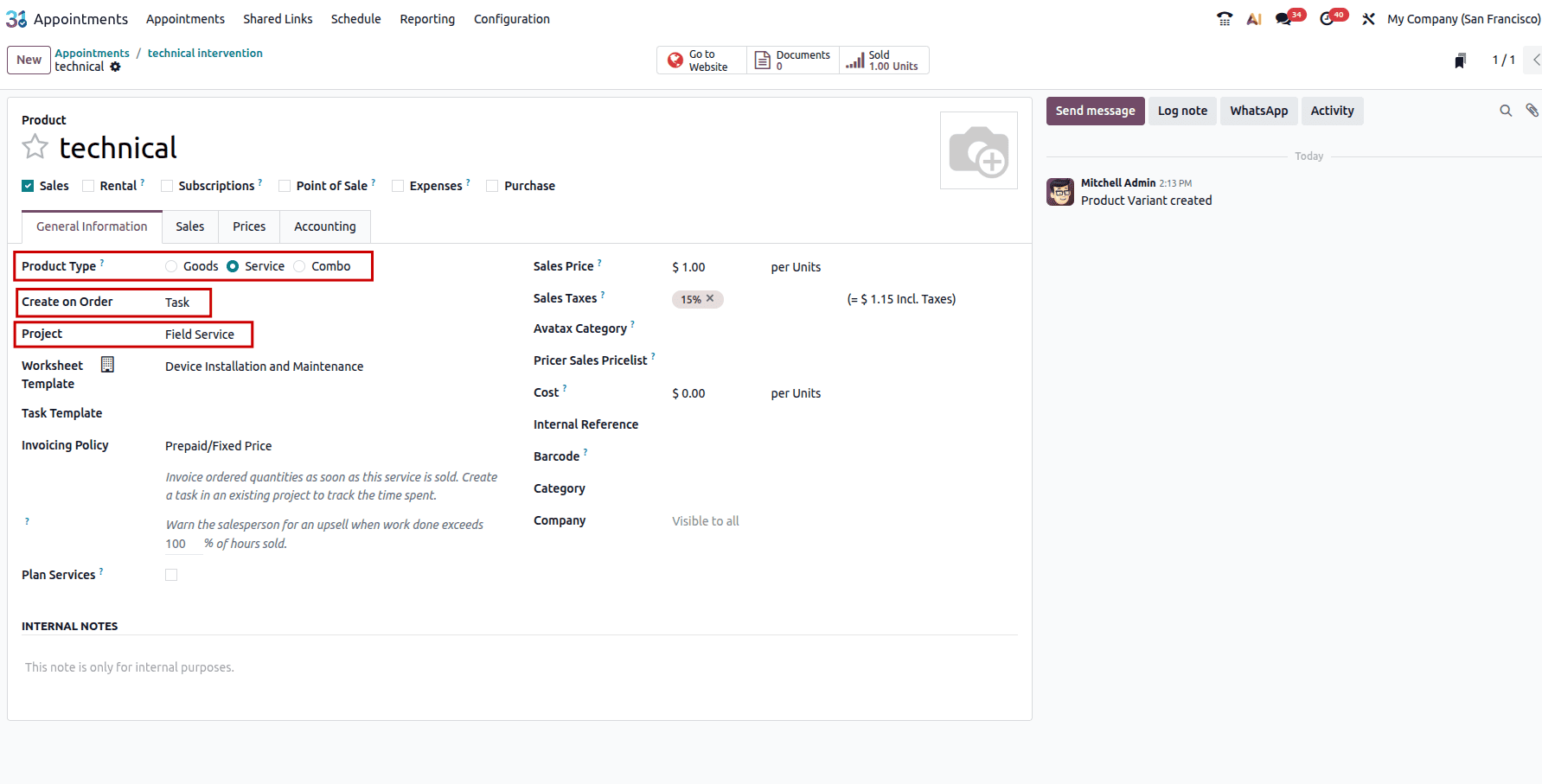
Task: Enable the Rental checkbox
Action: [88, 186]
